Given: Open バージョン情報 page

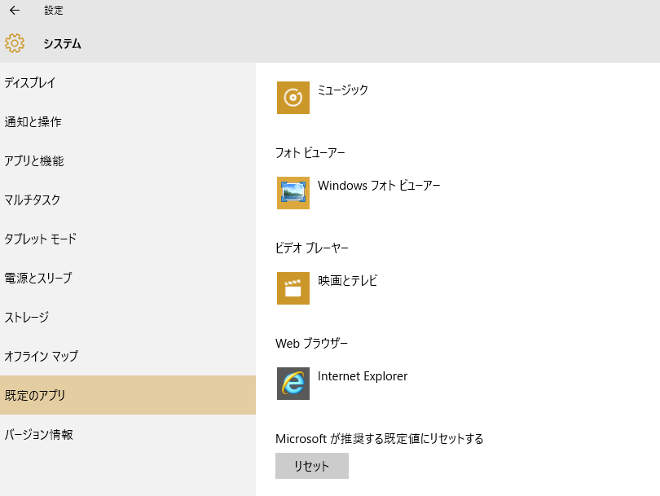Looking at the screenshot, I should 38,434.
